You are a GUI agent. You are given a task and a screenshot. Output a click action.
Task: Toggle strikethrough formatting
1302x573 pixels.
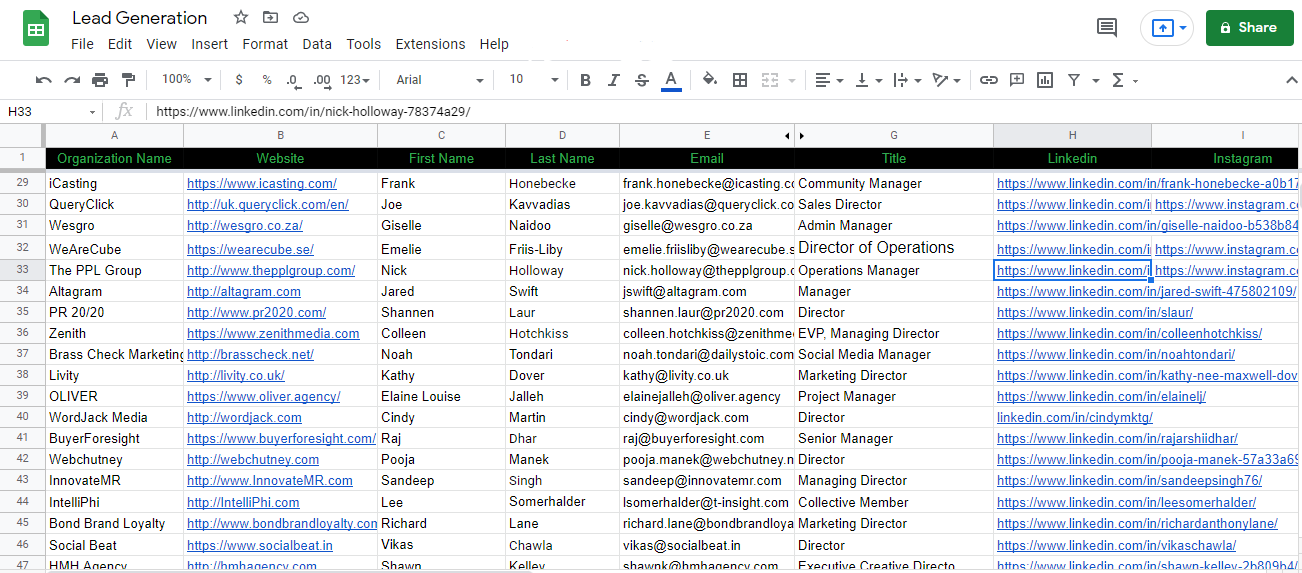(642, 80)
